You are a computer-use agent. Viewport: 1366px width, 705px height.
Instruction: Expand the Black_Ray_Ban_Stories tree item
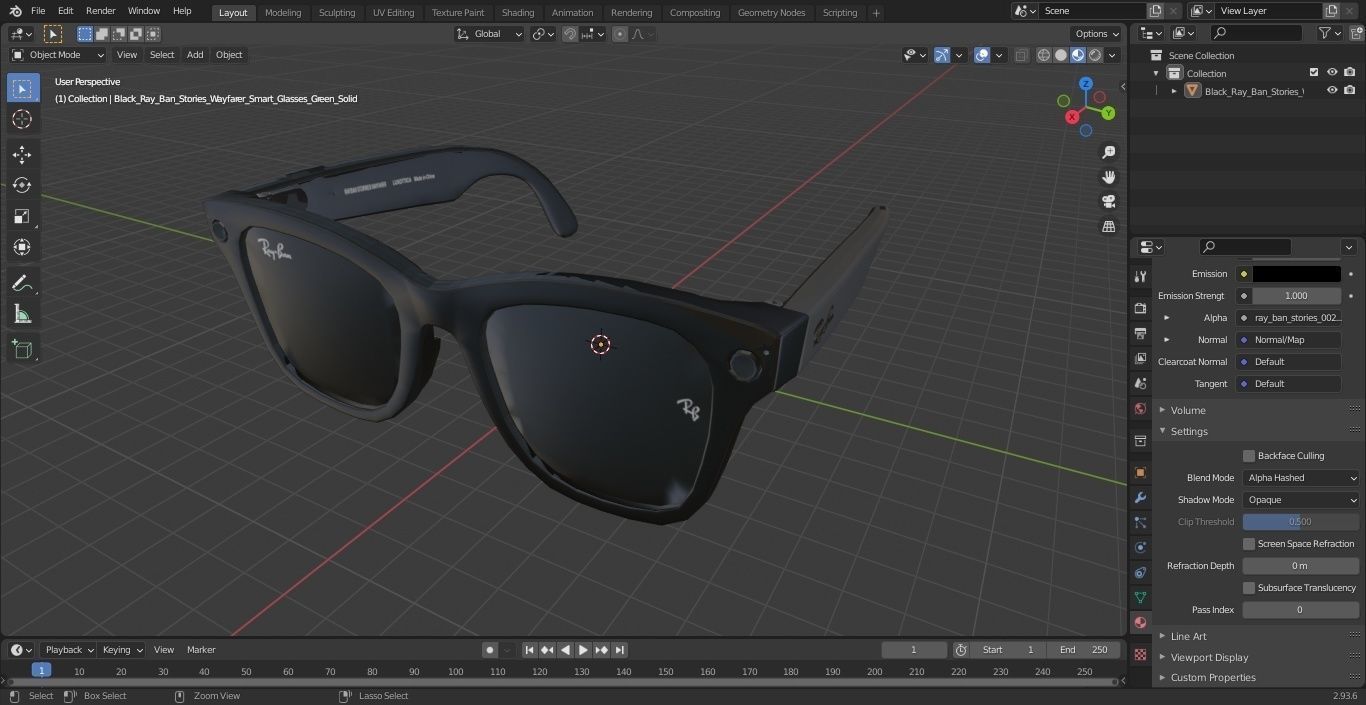[1174, 91]
